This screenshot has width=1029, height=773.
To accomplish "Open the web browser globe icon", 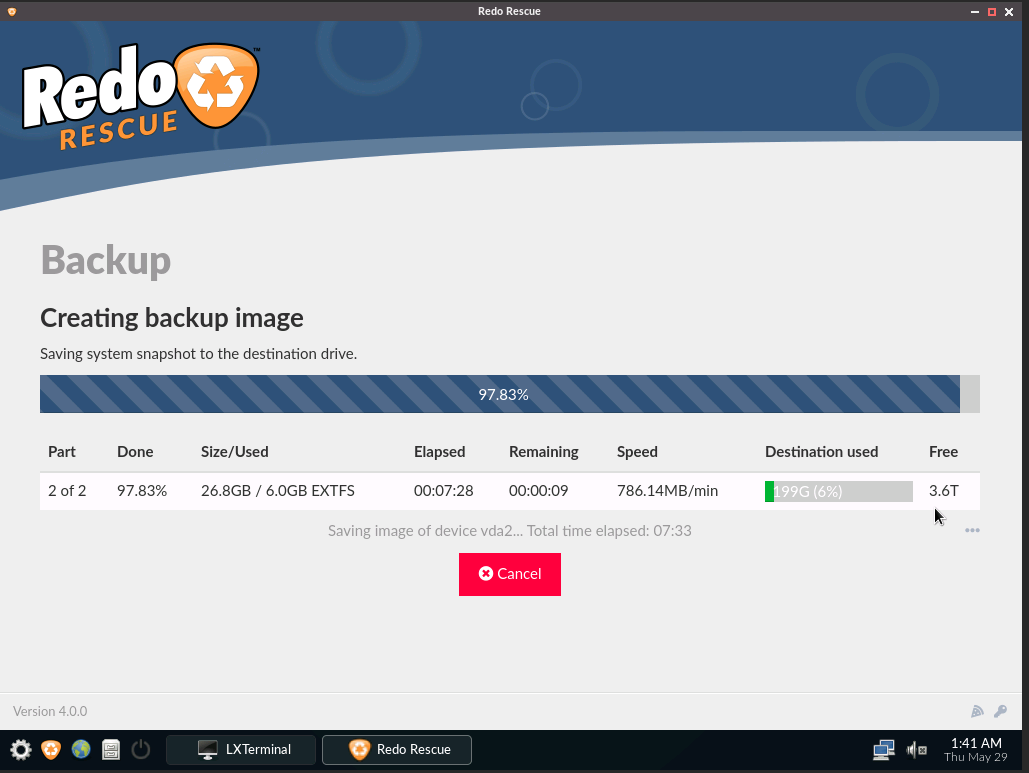I will pos(81,749).
